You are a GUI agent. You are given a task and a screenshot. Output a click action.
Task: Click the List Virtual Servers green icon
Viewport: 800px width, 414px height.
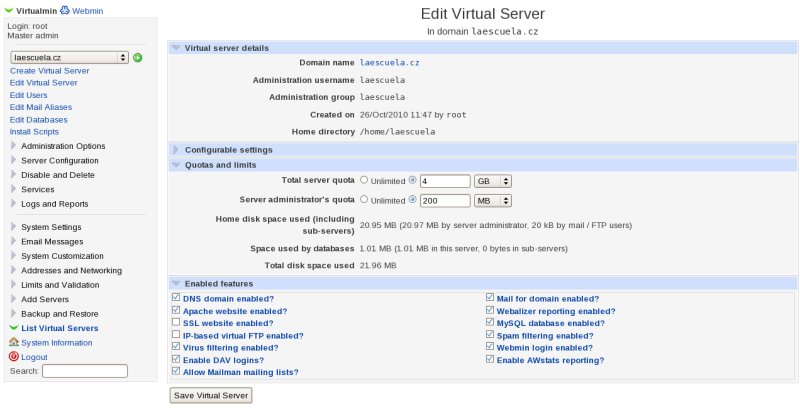click(13, 328)
